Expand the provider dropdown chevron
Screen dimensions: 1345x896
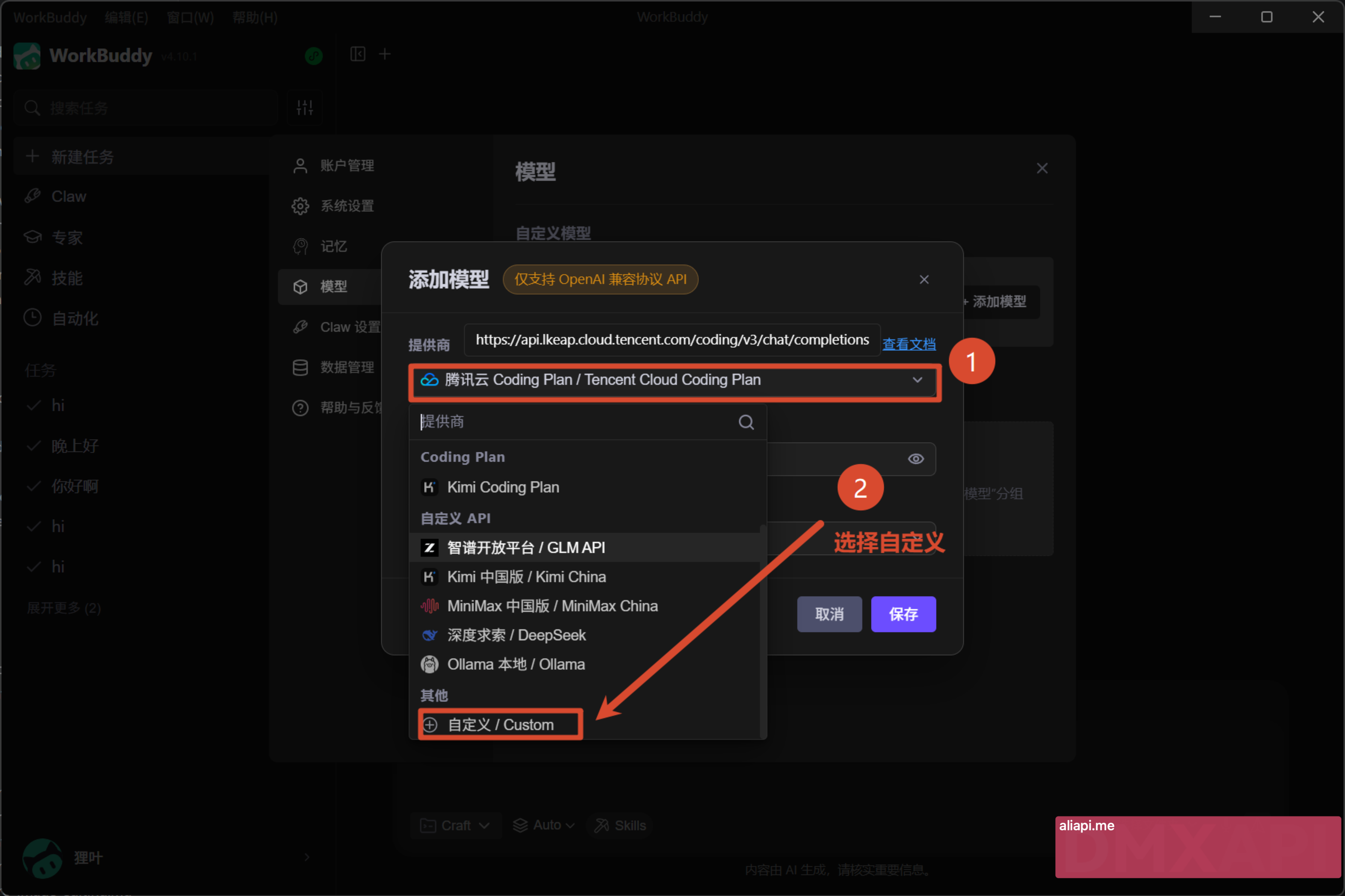click(918, 380)
